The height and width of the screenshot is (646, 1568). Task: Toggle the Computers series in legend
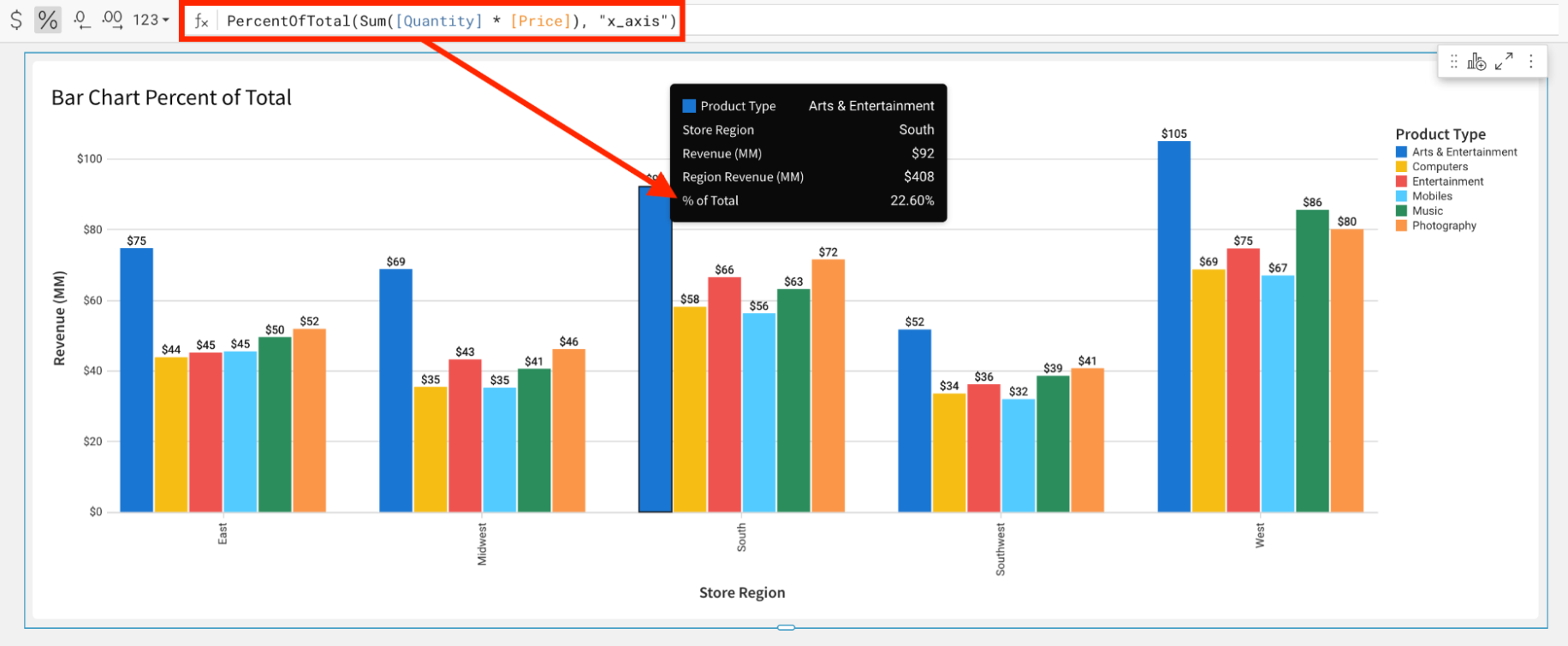pyautogui.click(x=1440, y=167)
